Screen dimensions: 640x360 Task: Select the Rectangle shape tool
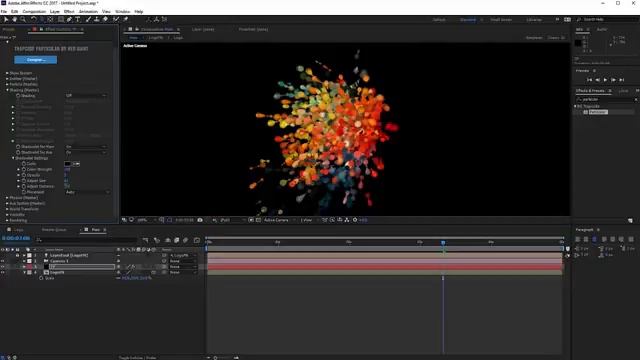click(x=61, y=19)
